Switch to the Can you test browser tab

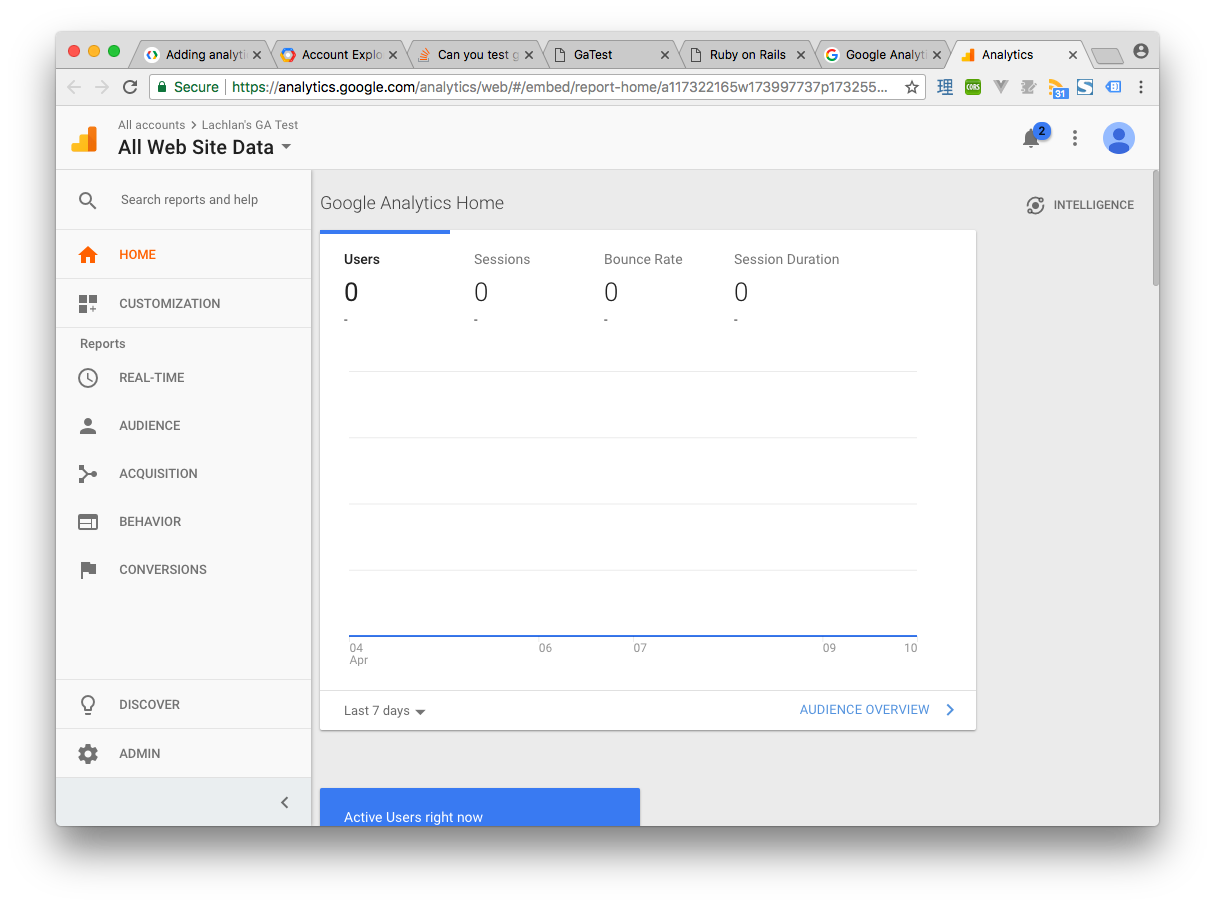[x=474, y=55]
